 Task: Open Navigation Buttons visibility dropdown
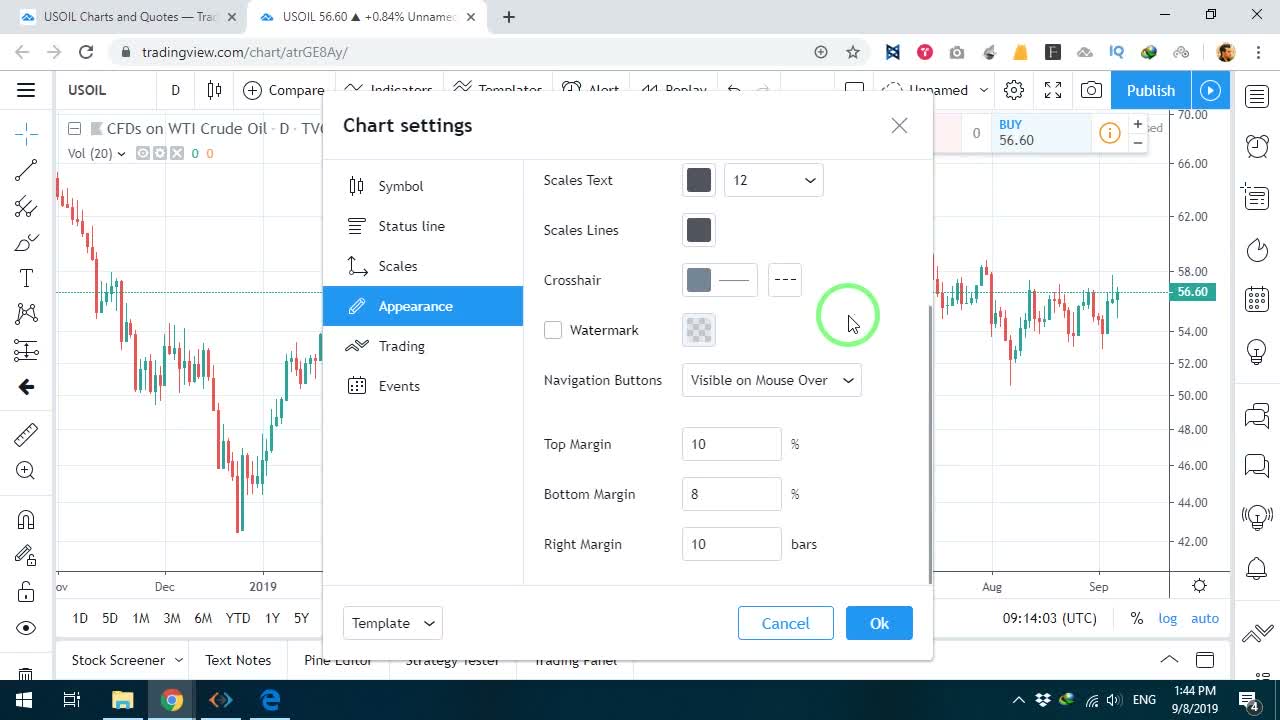(x=771, y=380)
